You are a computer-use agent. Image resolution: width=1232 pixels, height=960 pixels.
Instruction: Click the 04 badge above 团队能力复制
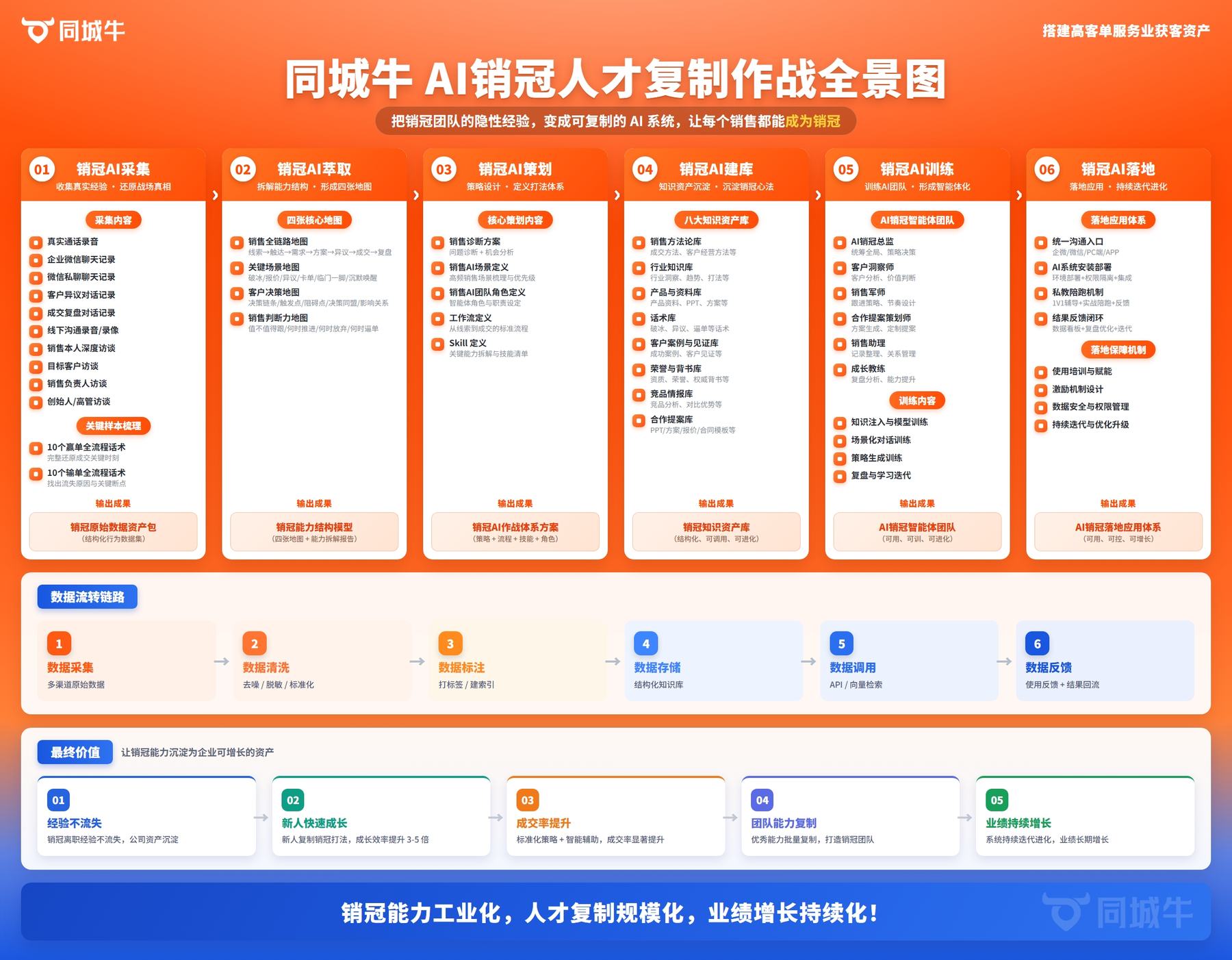tap(762, 800)
